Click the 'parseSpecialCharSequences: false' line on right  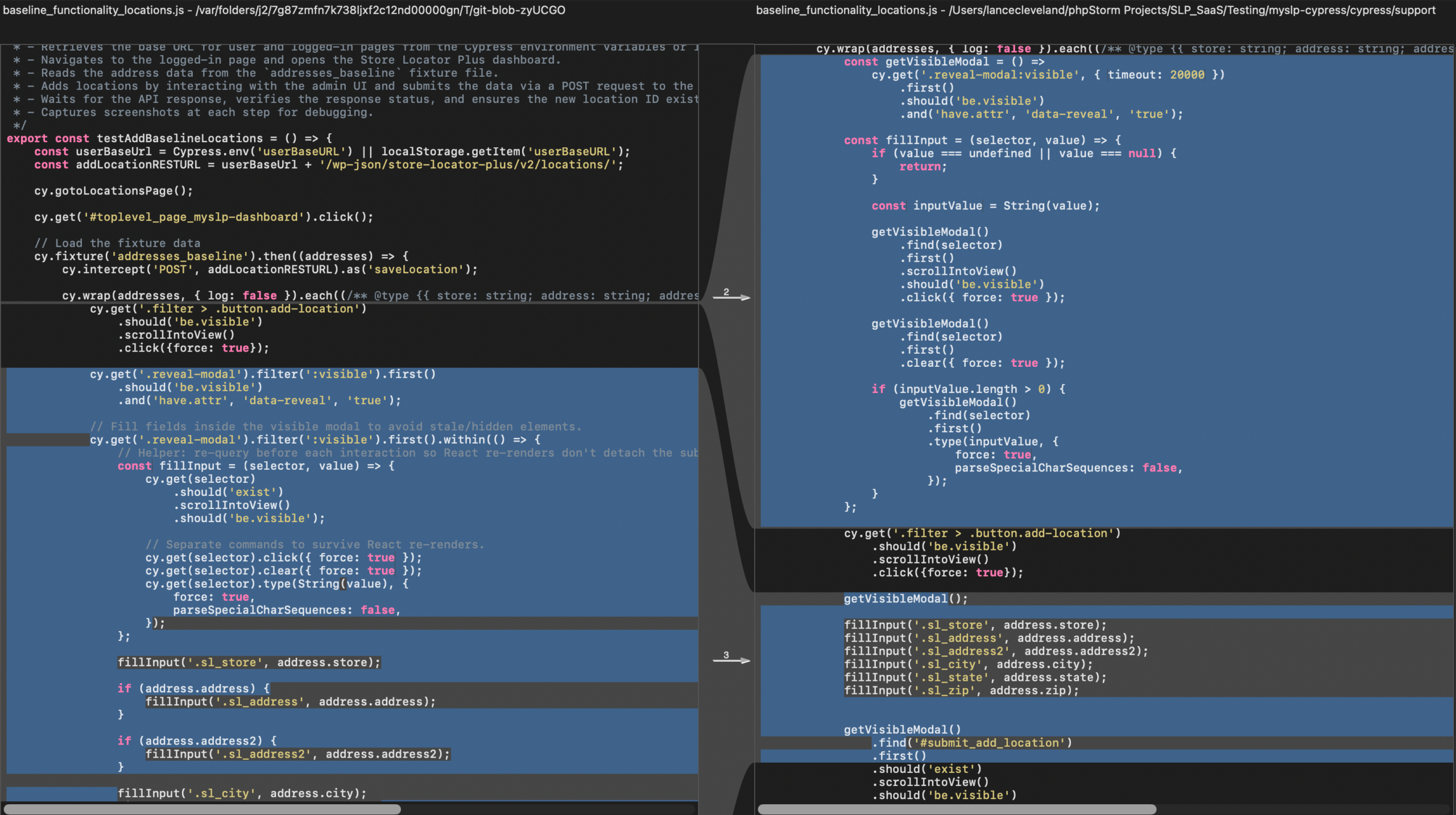1068,468
